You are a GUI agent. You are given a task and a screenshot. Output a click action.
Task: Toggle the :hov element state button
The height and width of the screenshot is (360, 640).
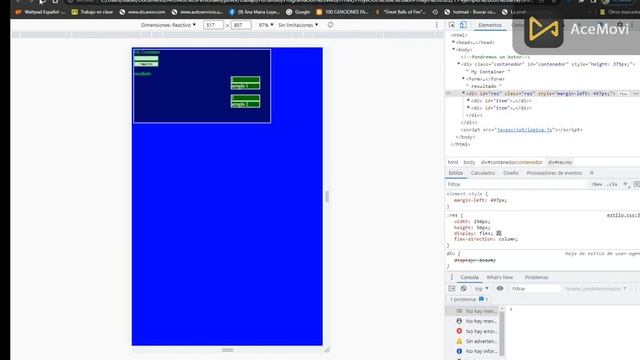pyautogui.click(x=597, y=184)
